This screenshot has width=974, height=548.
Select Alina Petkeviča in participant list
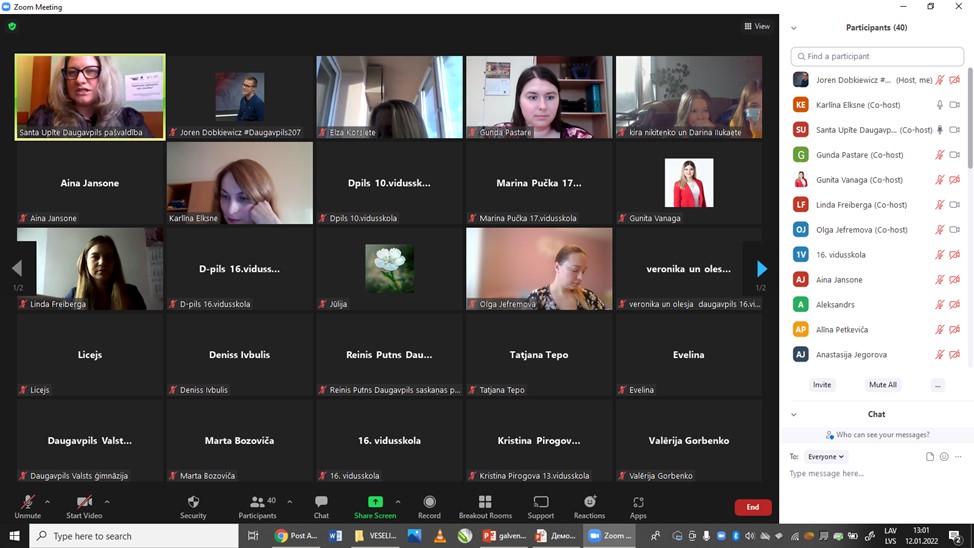point(876,329)
